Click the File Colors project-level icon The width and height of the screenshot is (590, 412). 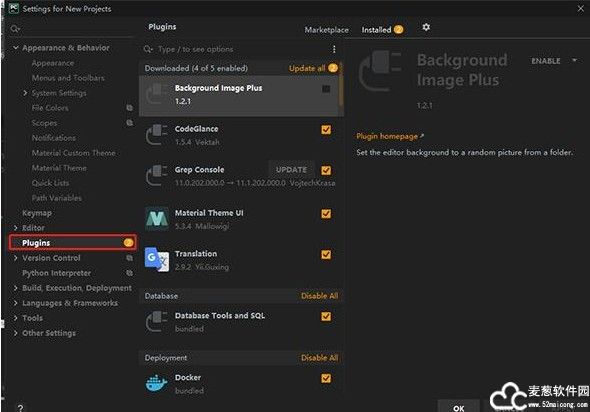129,108
